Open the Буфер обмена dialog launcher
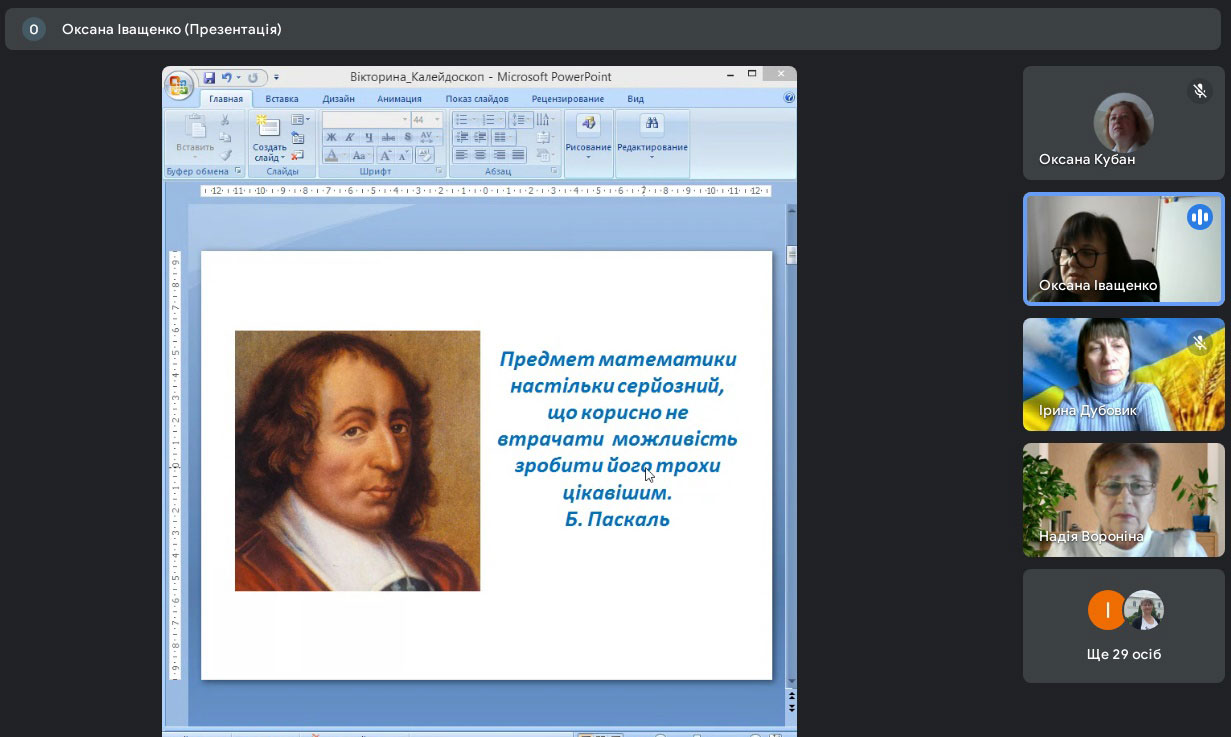1231x737 pixels. coord(238,171)
